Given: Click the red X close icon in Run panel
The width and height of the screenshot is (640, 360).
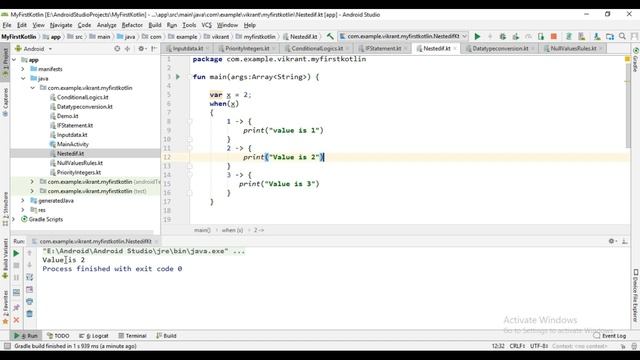Looking at the screenshot, I should [16, 320].
